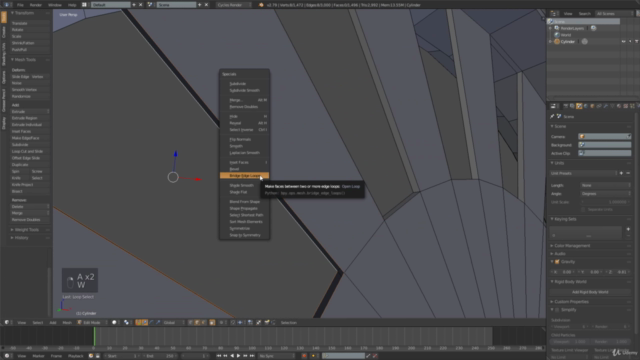Viewport: 640px width, 360px height.
Task: Choose Subdivide Smooth in Specials menu
Action: [244, 90]
